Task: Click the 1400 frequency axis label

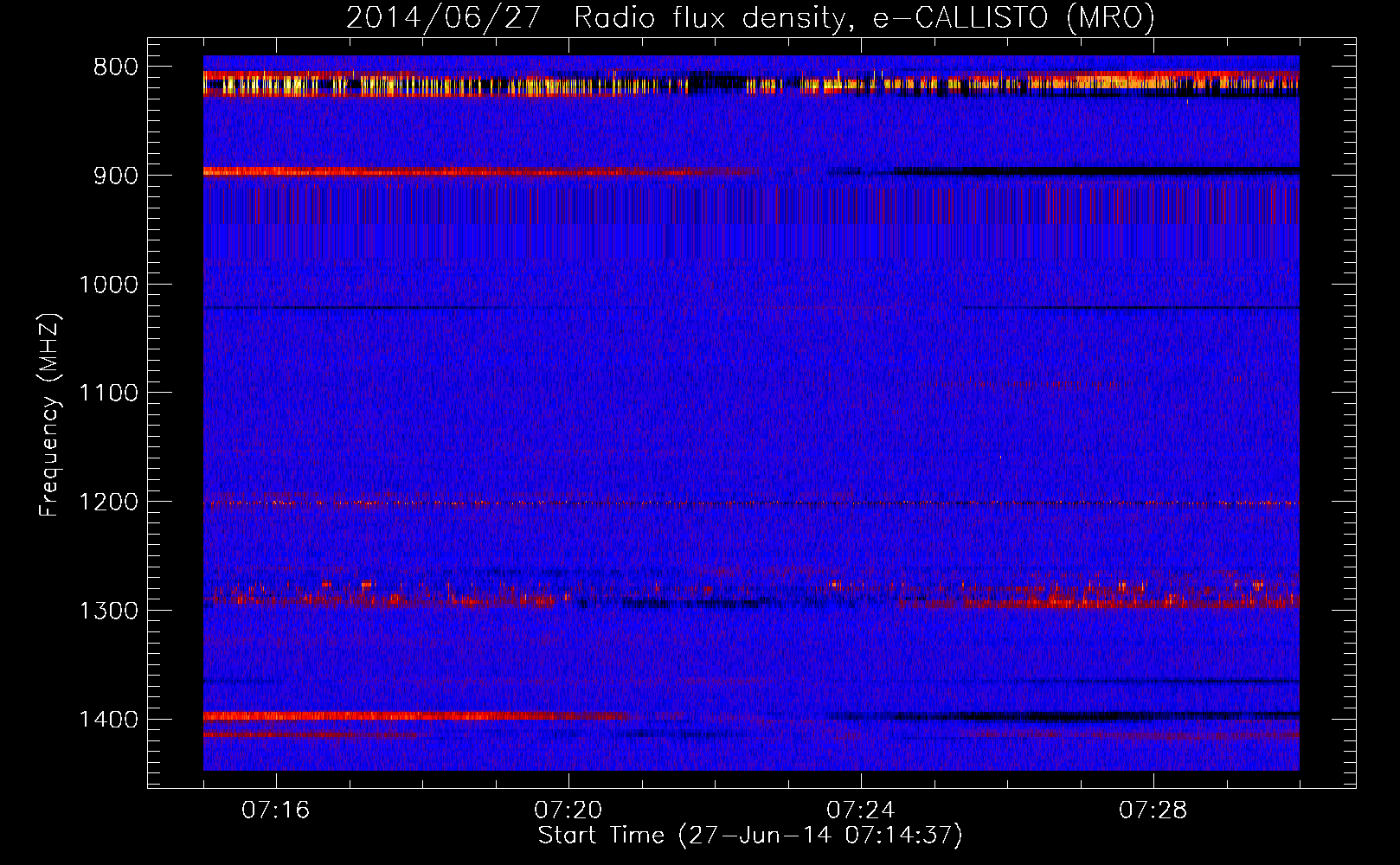Action: (108, 720)
